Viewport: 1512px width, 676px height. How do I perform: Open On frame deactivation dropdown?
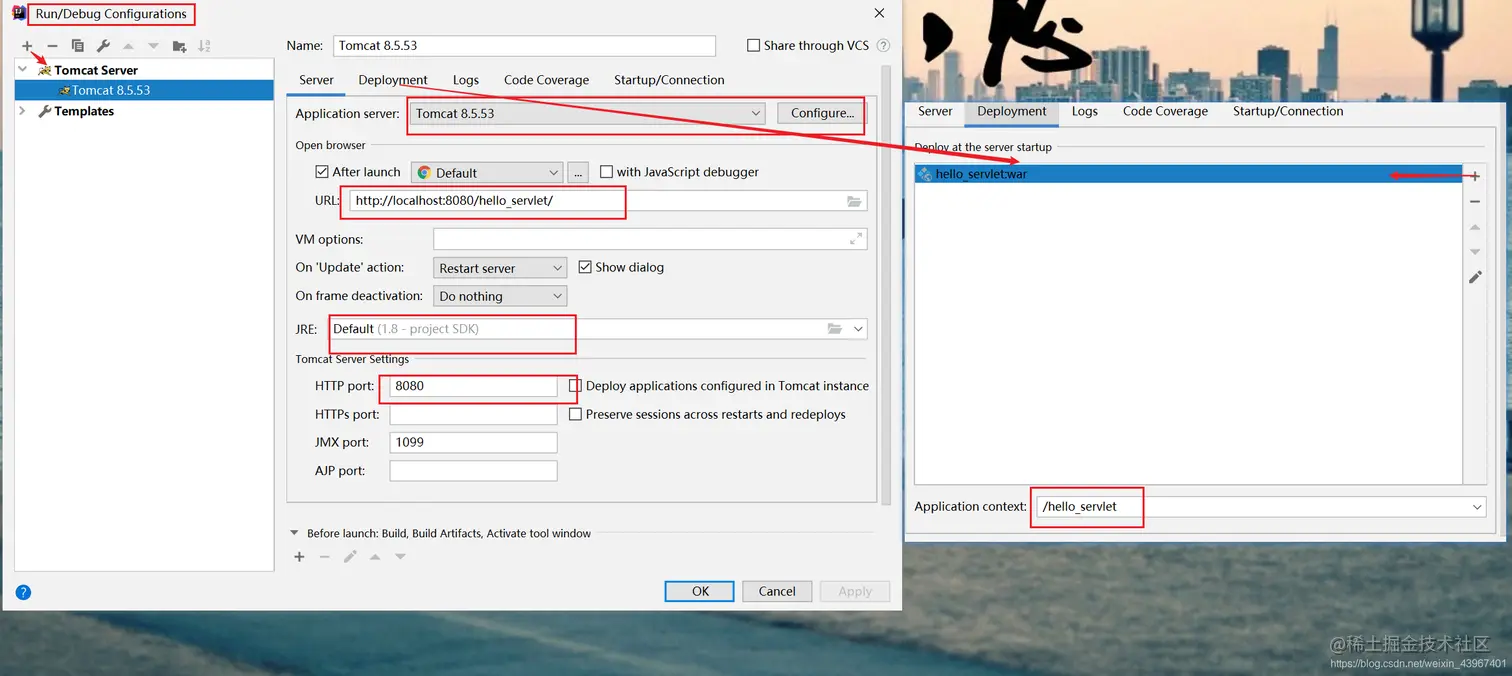coord(499,296)
